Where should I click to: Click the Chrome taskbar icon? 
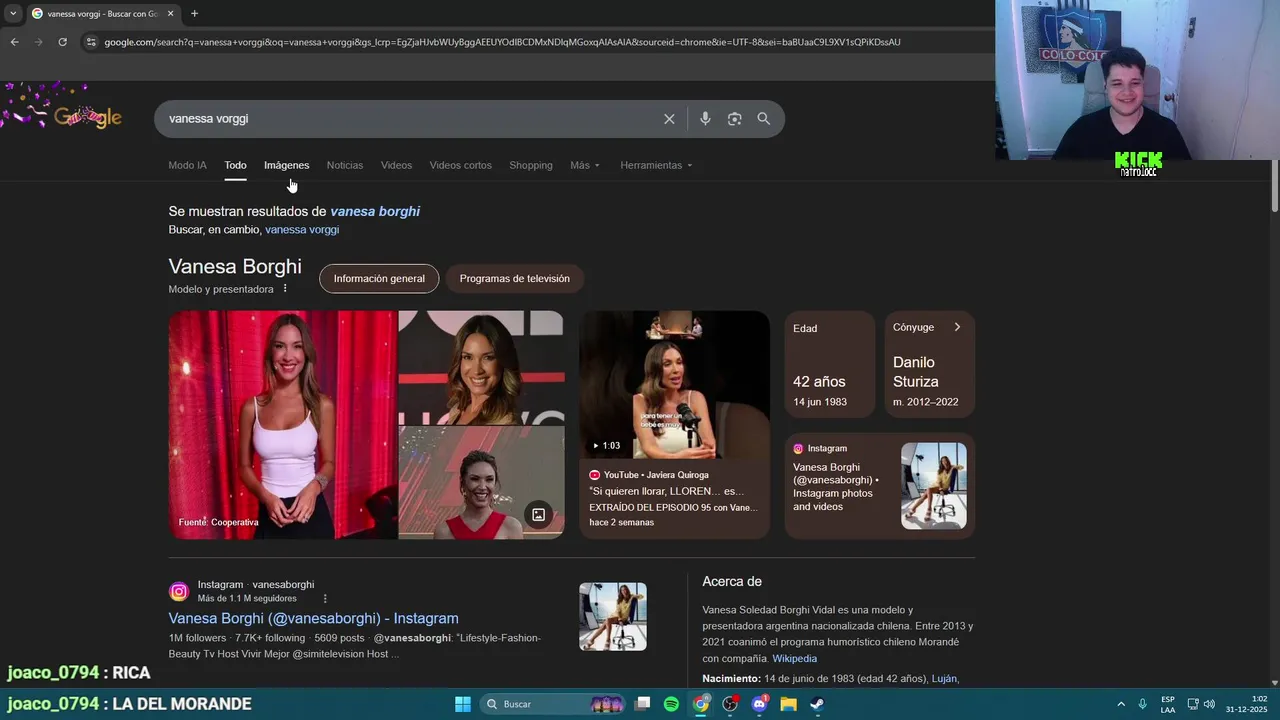(x=701, y=704)
